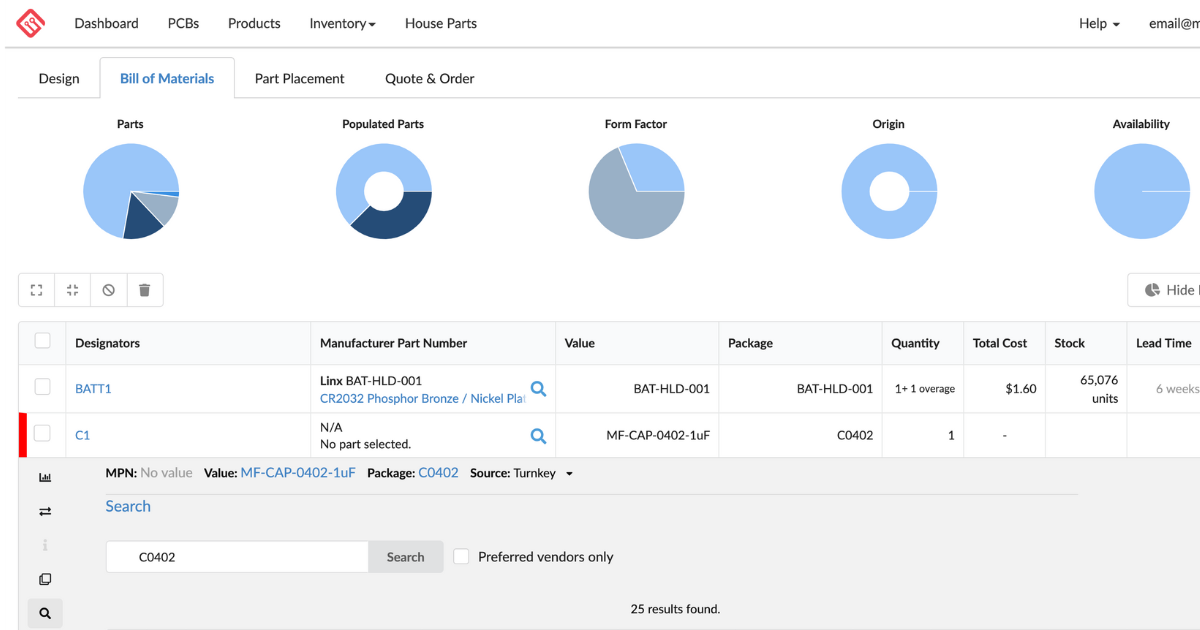Switch to the Part Placement tab
Viewport: 1200px width, 630px height.
click(299, 79)
